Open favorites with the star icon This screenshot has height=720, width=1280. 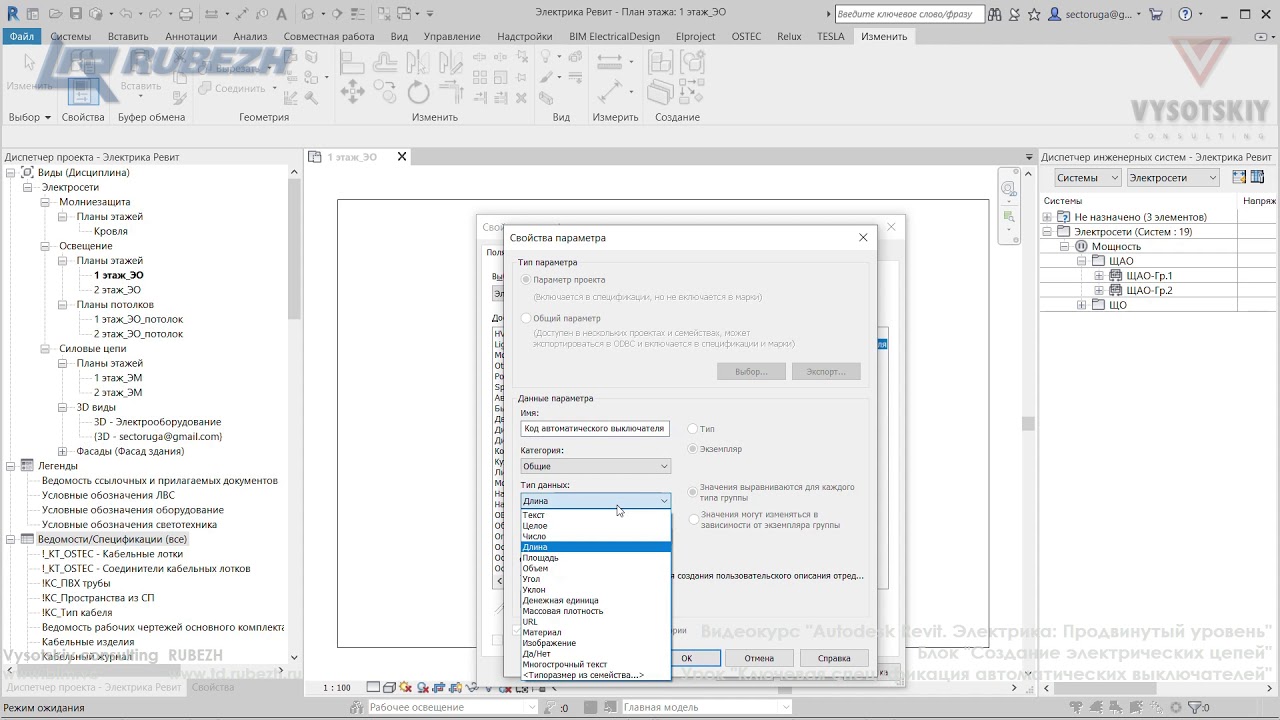click(x=1034, y=14)
